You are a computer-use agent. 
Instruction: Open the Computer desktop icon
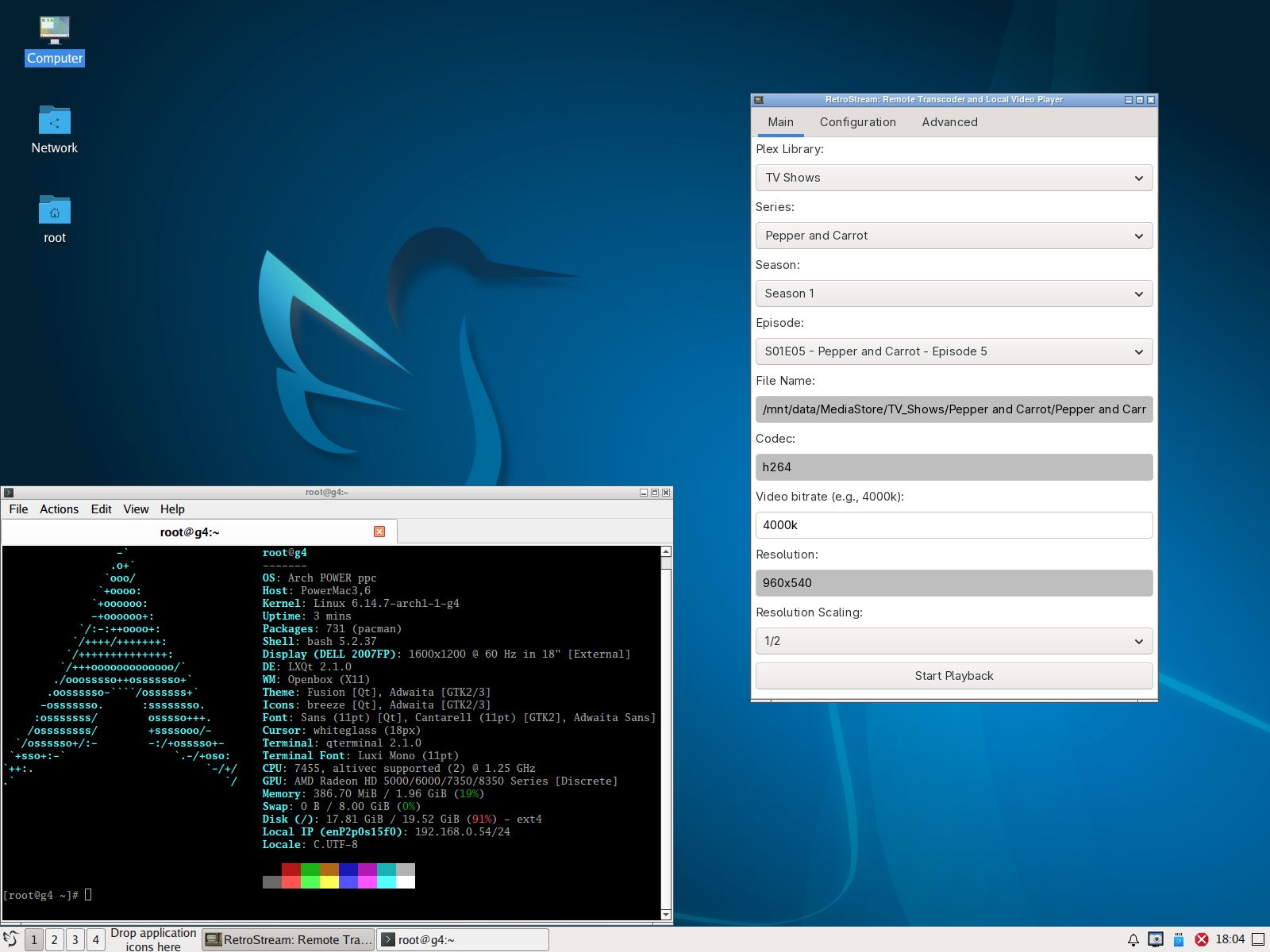coord(54,32)
